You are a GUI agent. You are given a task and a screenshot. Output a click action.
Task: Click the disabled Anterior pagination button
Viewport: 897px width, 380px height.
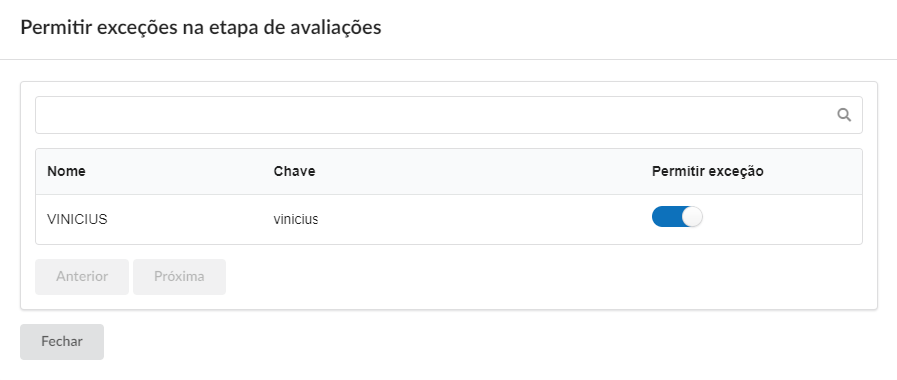click(82, 277)
